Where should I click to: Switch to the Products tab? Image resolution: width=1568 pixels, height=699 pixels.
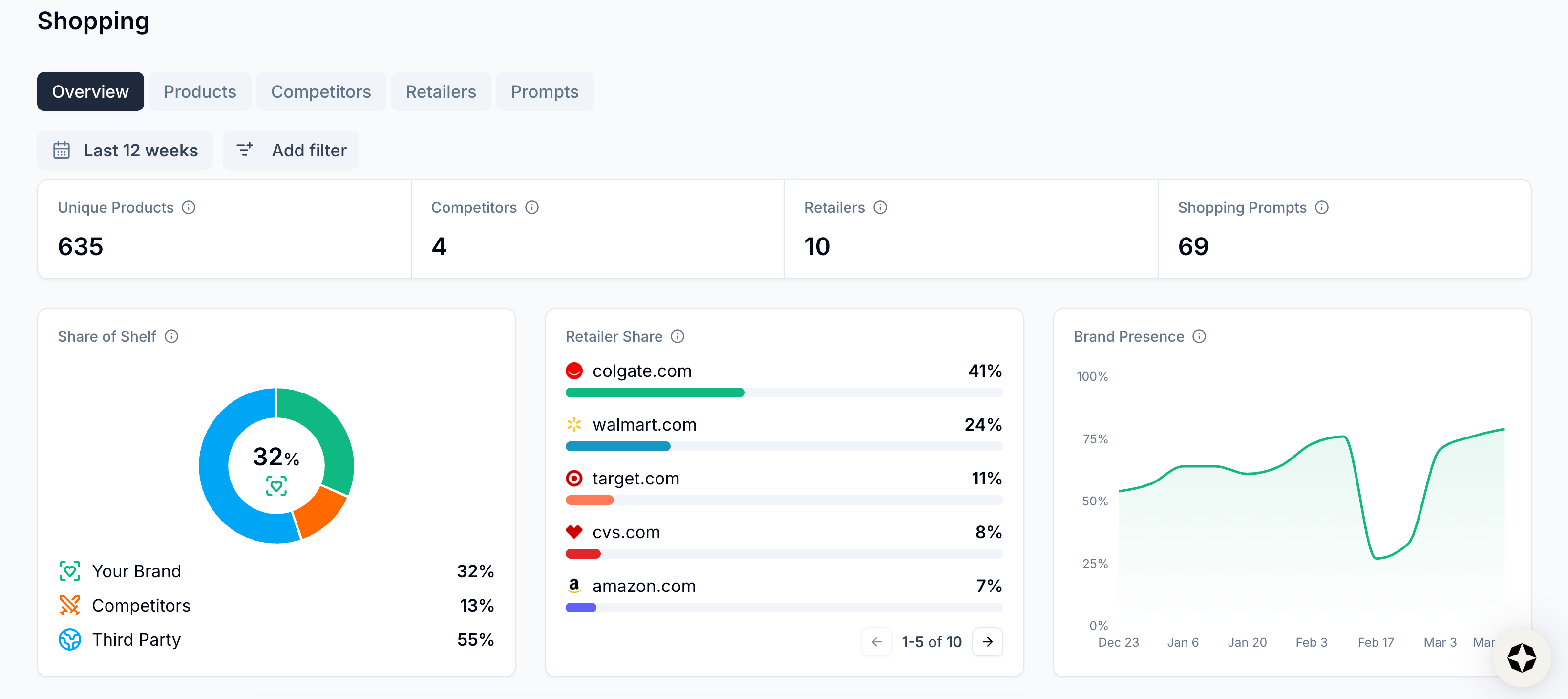click(200, 92)
